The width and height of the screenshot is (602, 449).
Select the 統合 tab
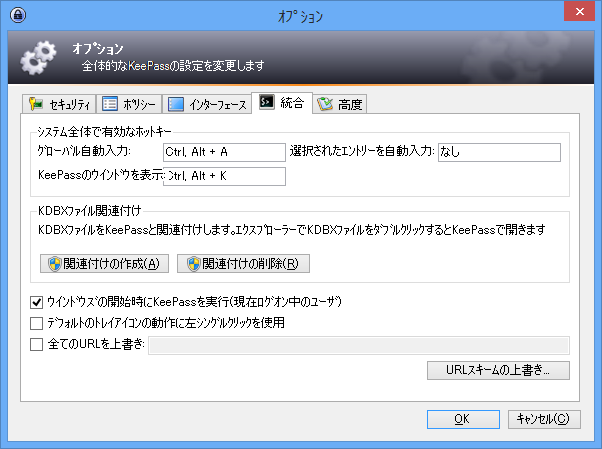point(282,104)
